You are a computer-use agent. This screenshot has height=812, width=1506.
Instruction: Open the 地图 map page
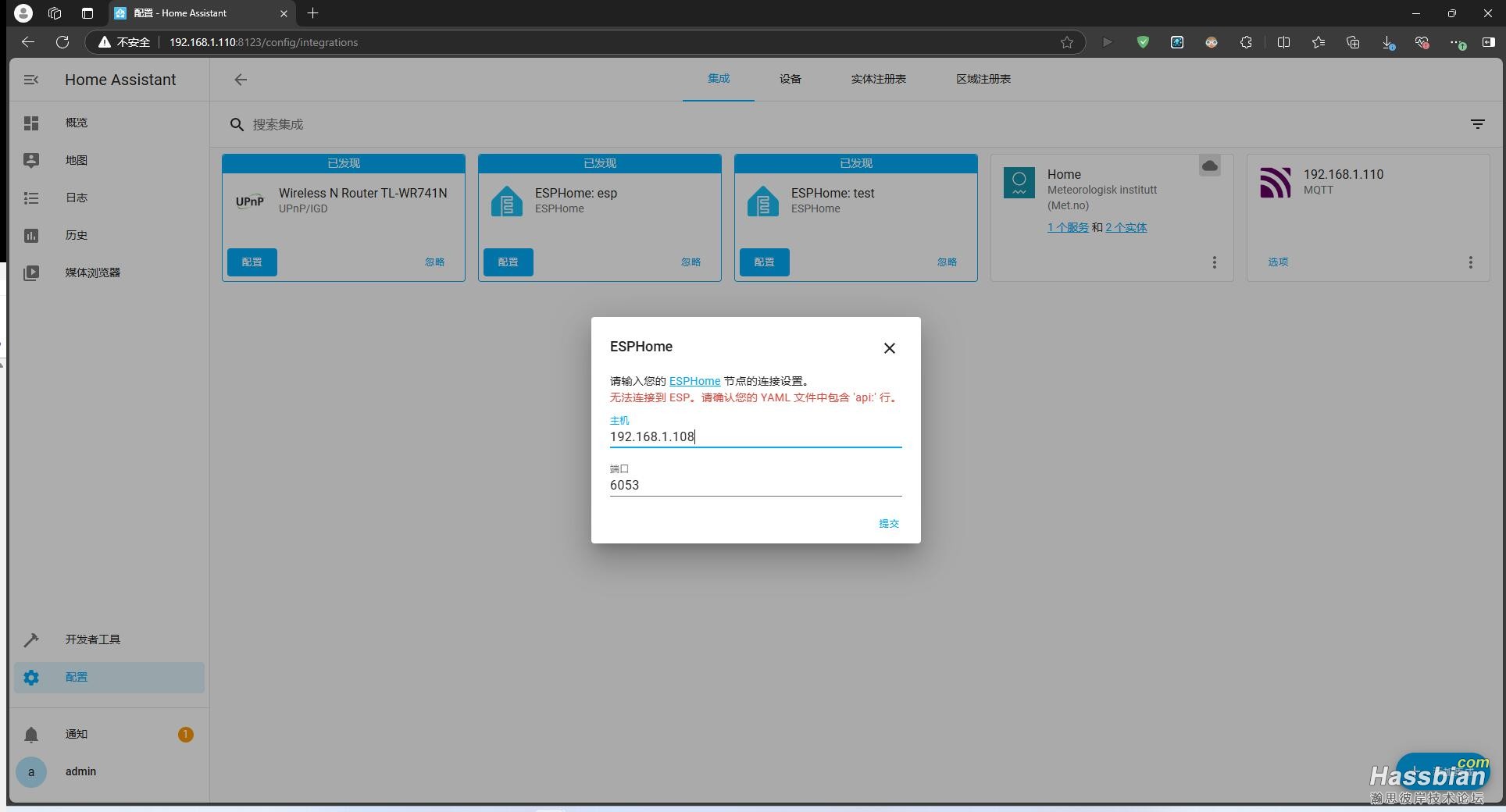point(109,160)
